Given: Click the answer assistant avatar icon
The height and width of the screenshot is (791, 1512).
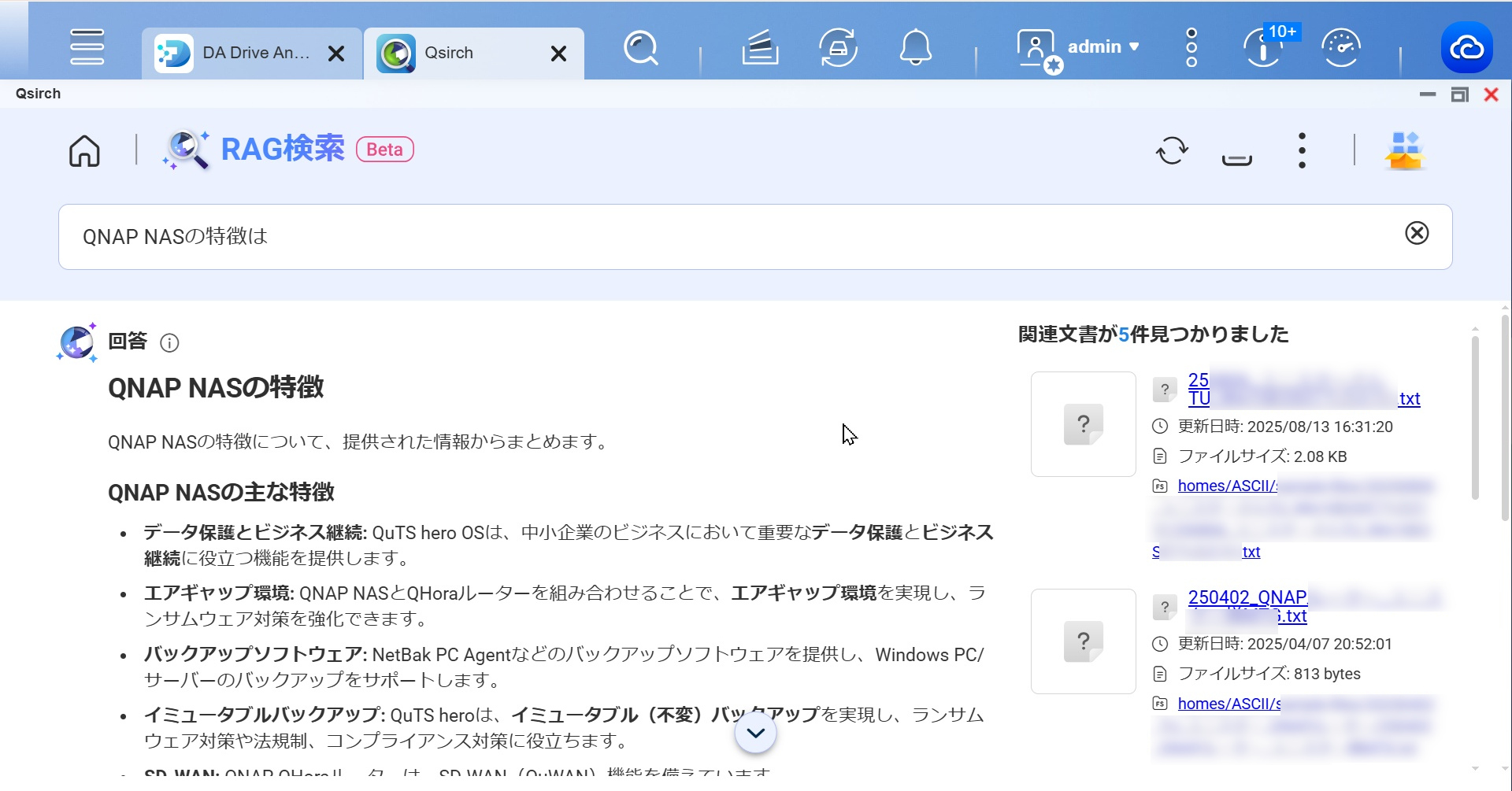Looking at the screenshot, I should point(77,342).
